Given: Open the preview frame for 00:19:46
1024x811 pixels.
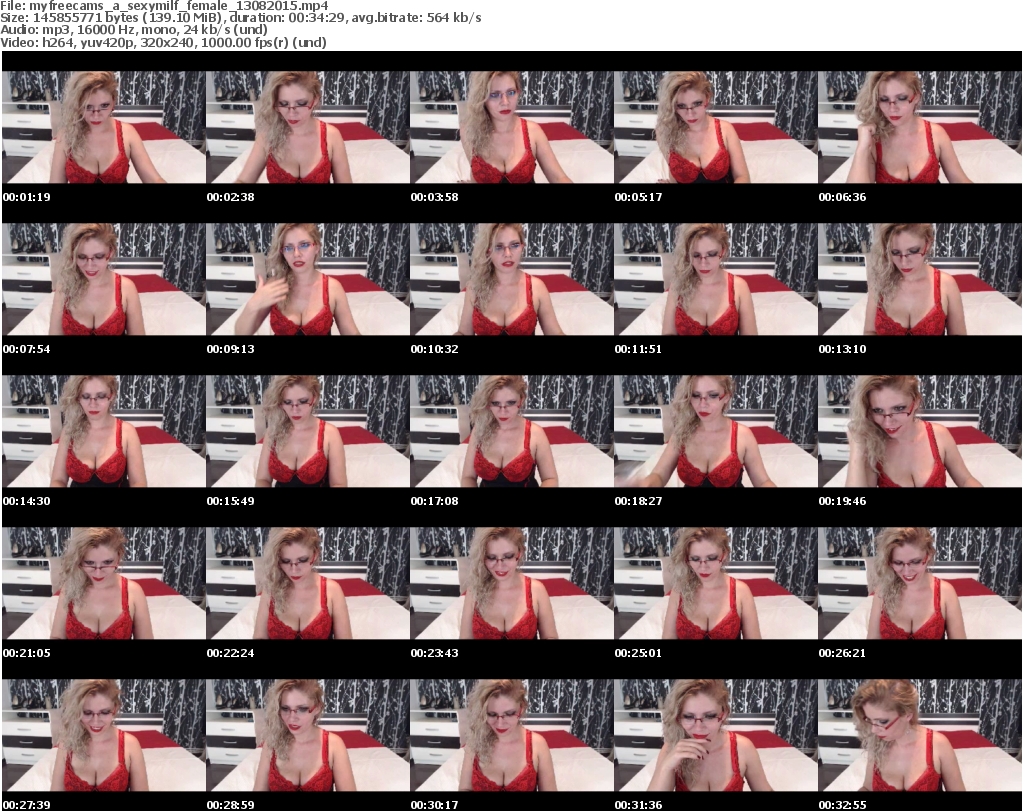Looking at the screenshot, I should tap(920, 432).
